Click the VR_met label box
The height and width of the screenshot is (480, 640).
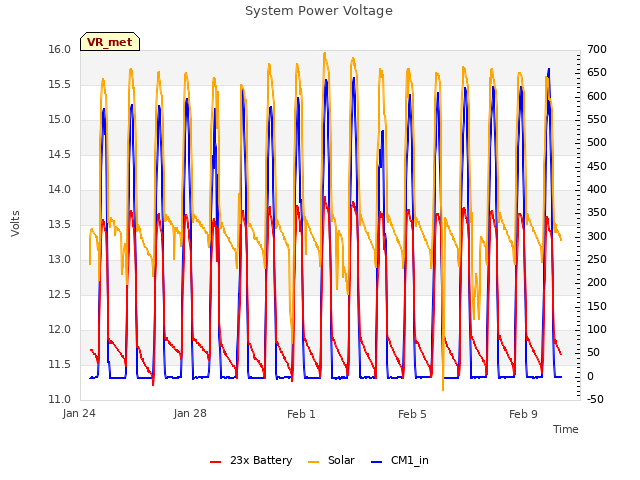pyautogui.click(x=110, y=42)
